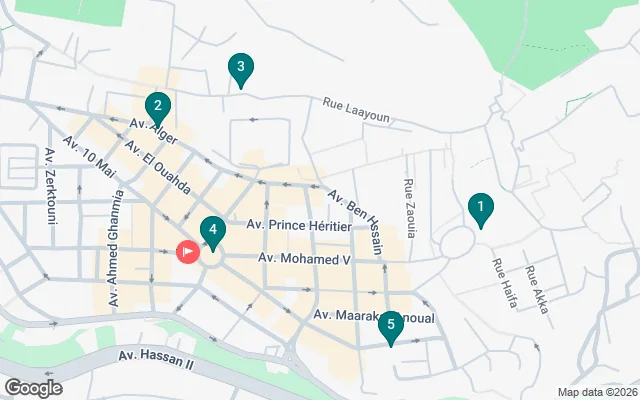Click map marker number 1

(x=480, y=210)
